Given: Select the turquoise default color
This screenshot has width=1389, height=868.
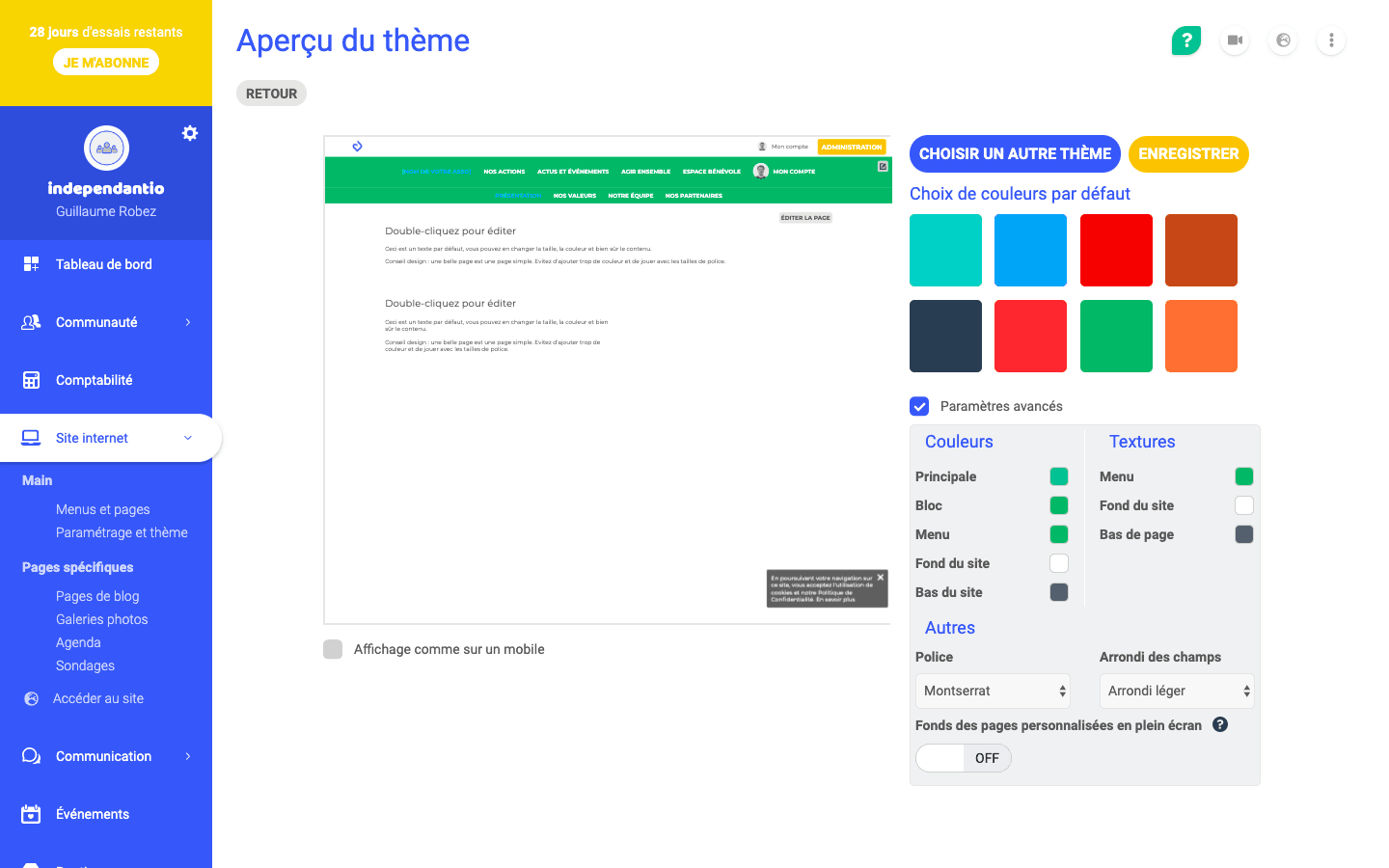Looking at the screenshot, I should (945, 250).
